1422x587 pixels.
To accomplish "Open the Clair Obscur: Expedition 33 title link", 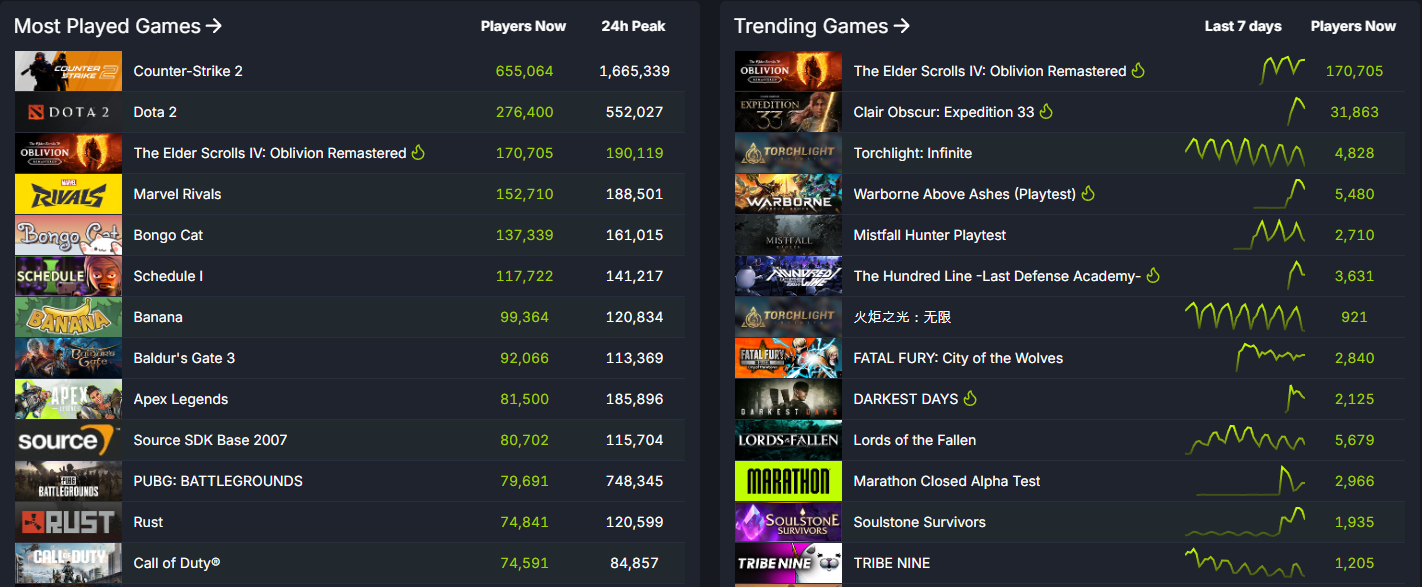I will point(944,112).
